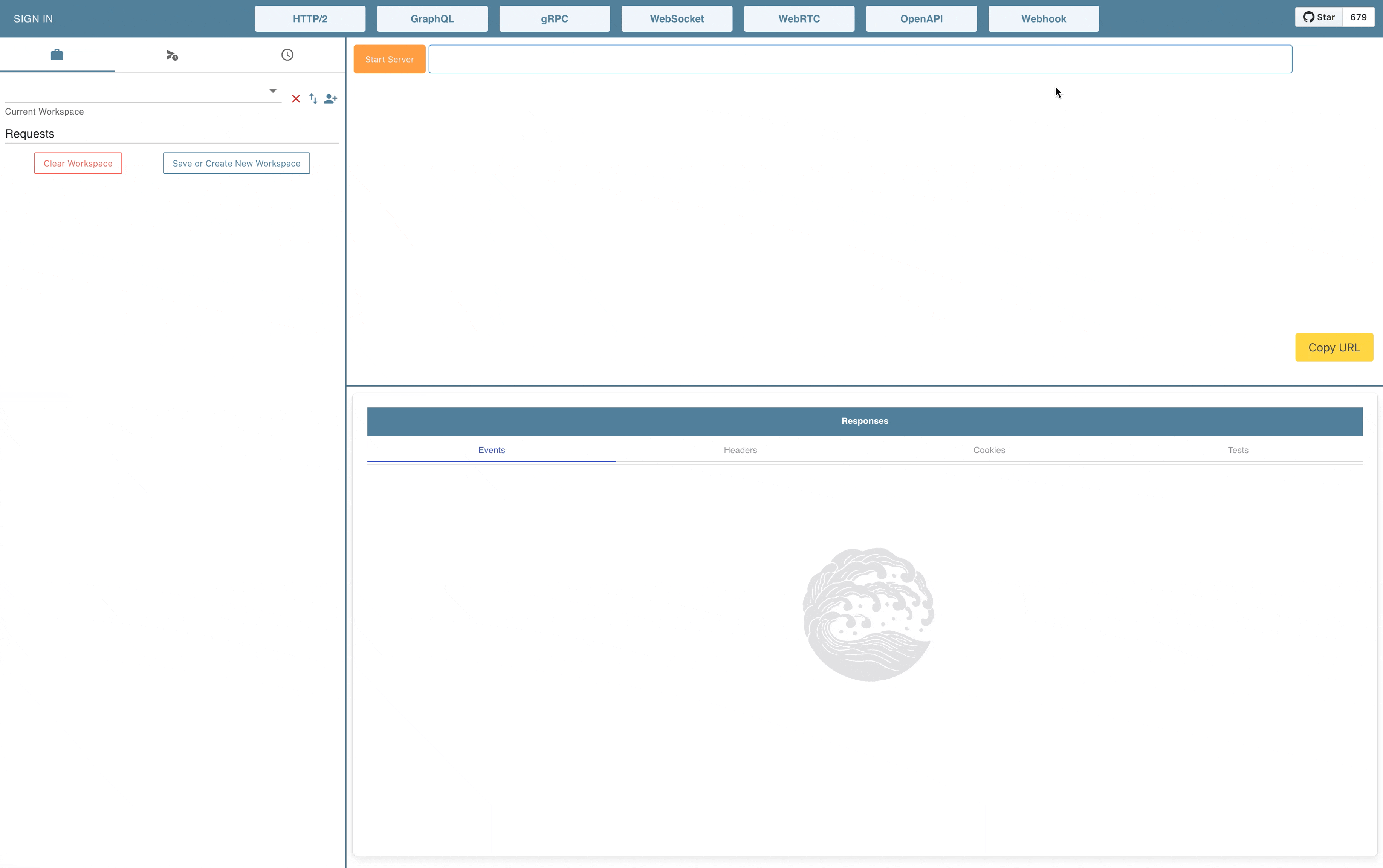Open the scheduled requests tab icon
Image resolution: width=1383 pixels, height=868 pixels.
pyautogui.click(x=172, y=55)
